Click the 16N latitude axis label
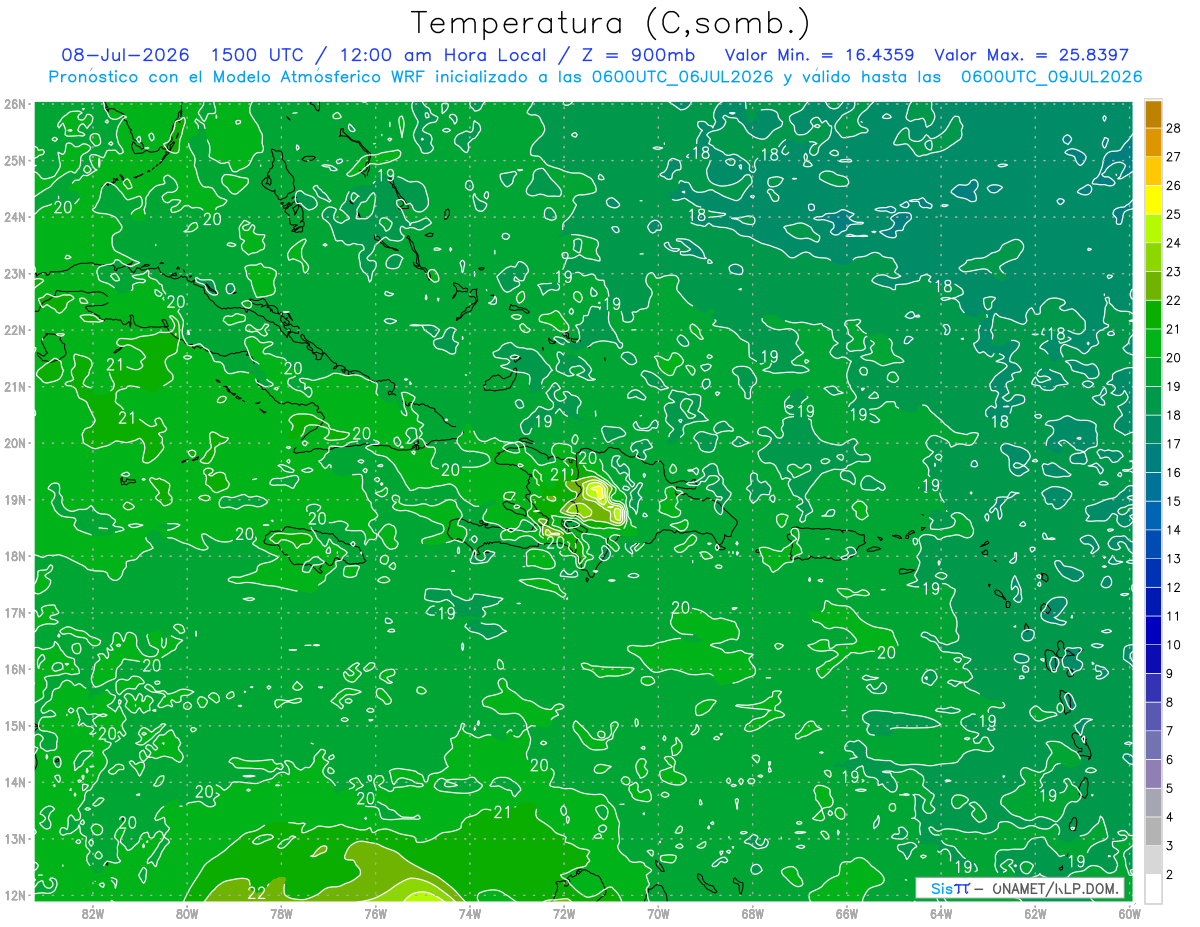The image size is (1200, 927). click(x=15, y=669)
